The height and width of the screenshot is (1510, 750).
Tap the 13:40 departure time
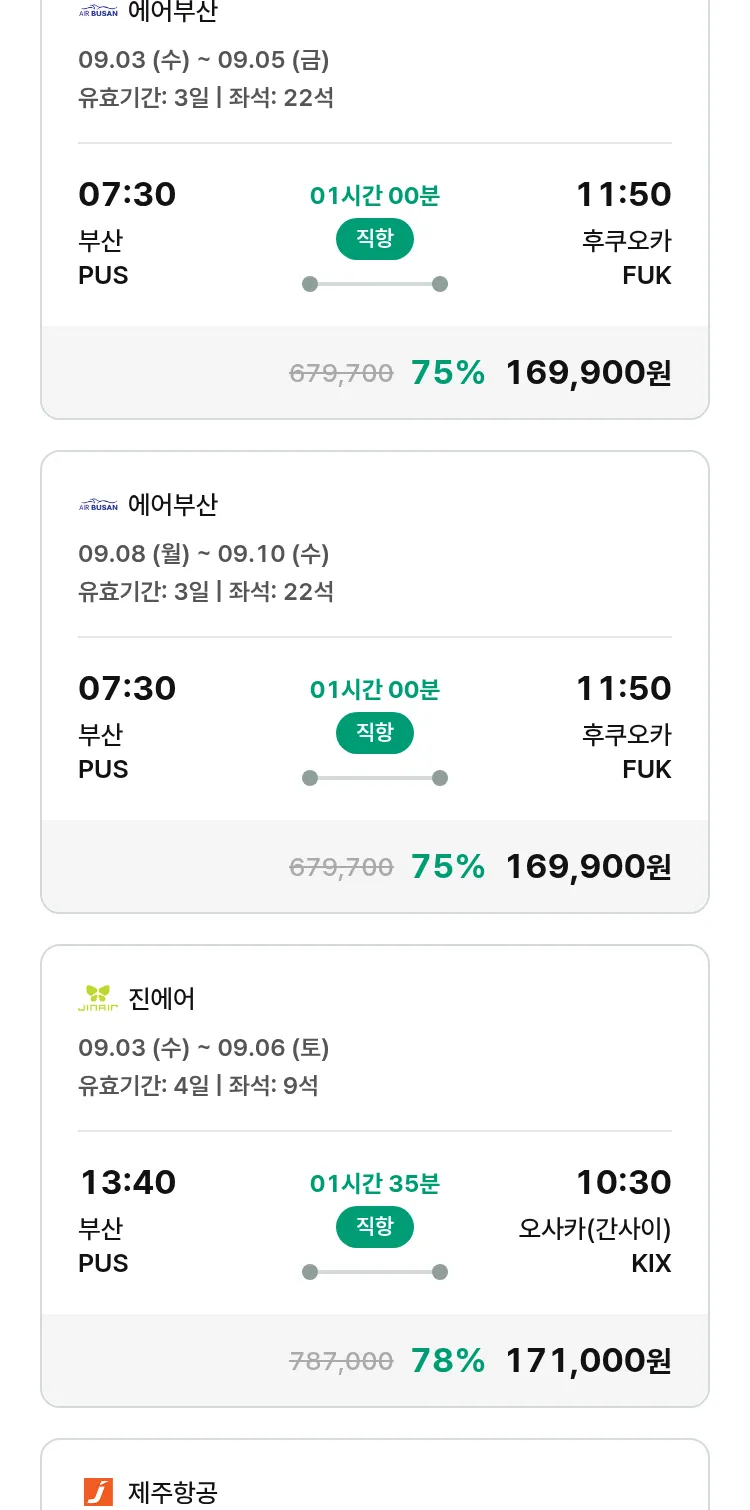pos(128,1183)
